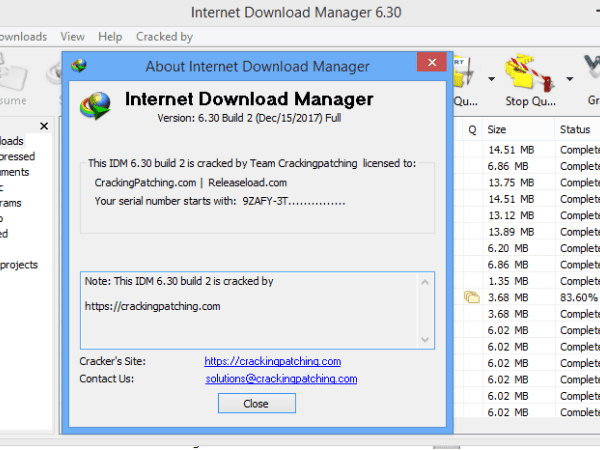Click inside the cracked-by note text box

(x=250, y=310)
